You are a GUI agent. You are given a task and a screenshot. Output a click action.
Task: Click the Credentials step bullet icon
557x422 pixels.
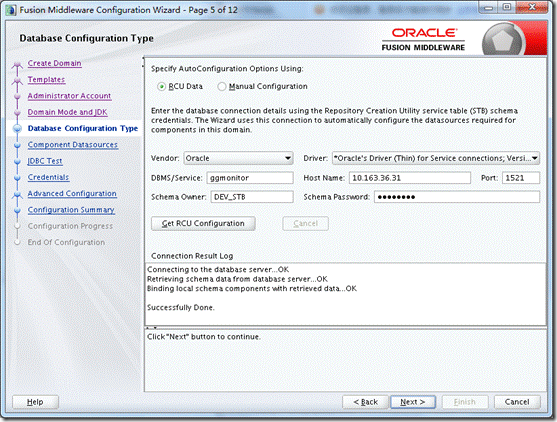point(17,178)
